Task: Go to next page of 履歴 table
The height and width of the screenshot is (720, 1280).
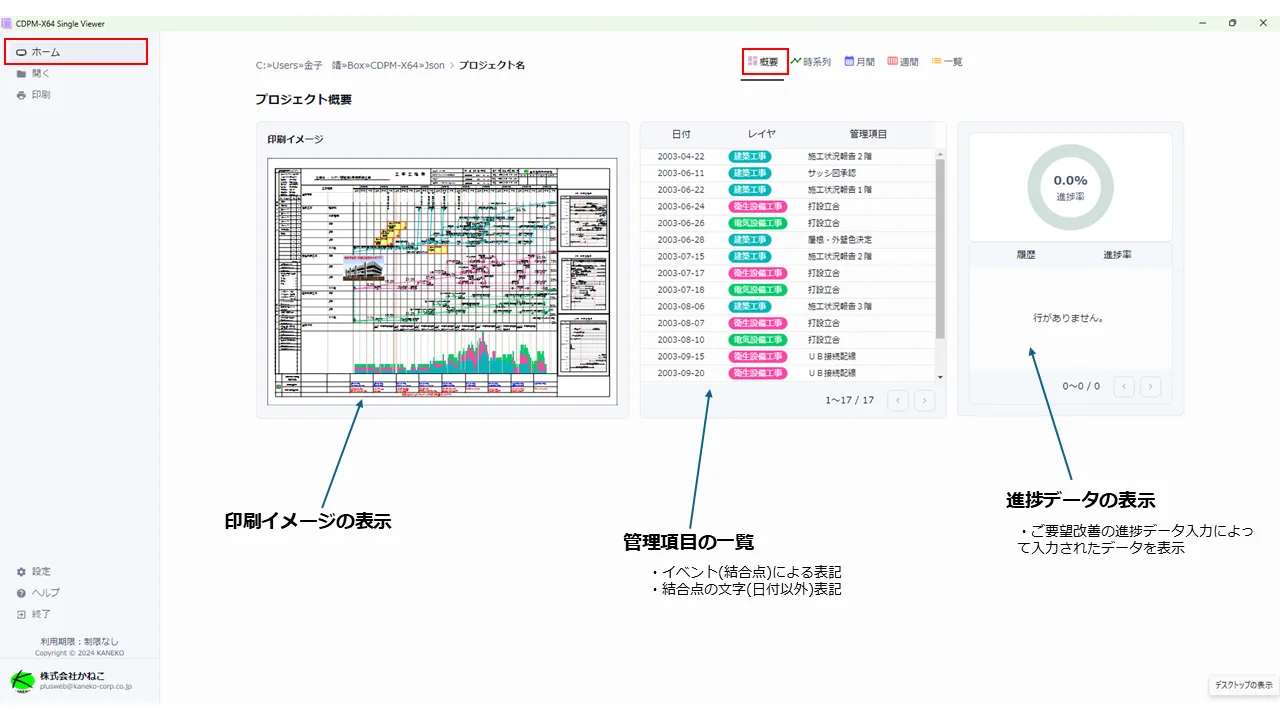Action: point(1151,386)
